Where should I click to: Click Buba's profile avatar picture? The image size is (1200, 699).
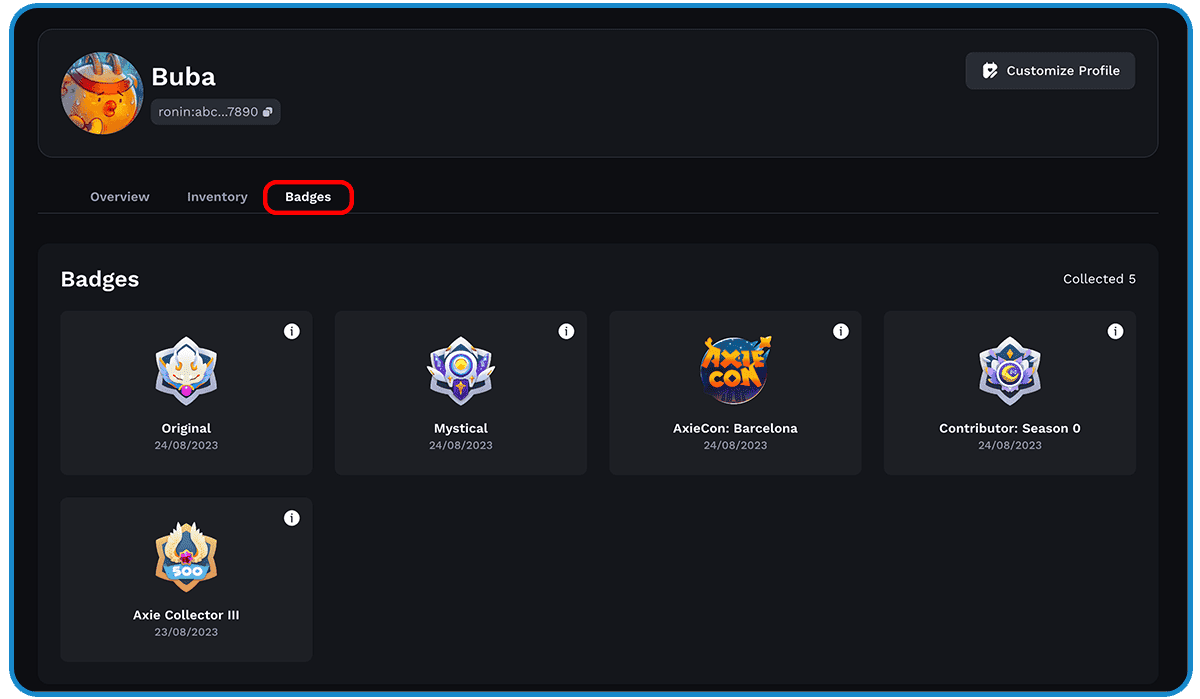click(102, 93)
